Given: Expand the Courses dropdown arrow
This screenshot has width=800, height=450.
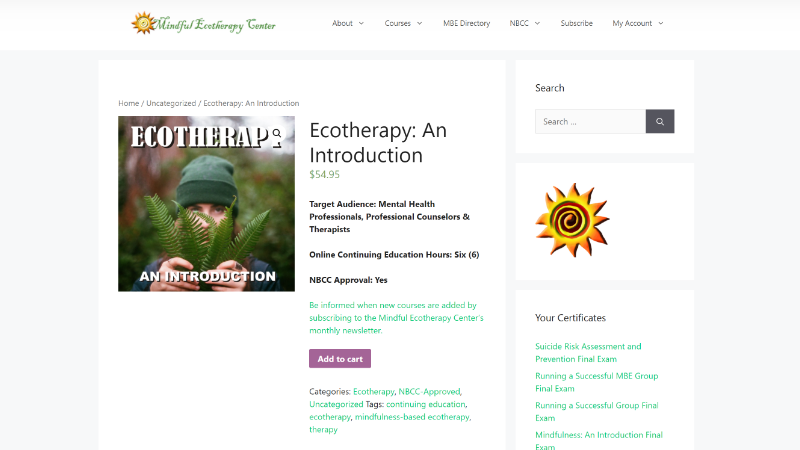Looking at the screenshot, I should [x=419, y=23].
